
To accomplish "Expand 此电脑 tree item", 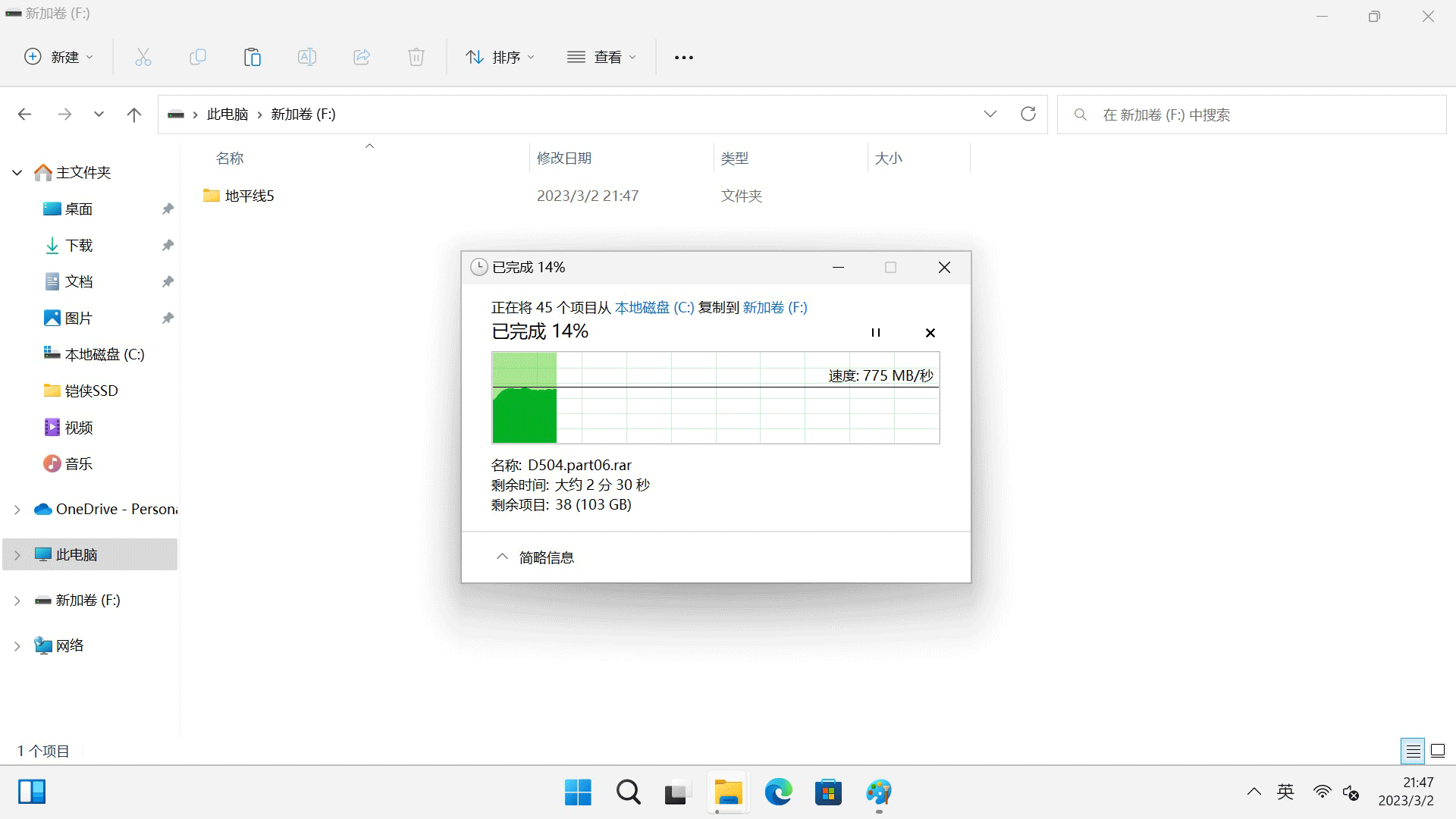I will (16, 554).
